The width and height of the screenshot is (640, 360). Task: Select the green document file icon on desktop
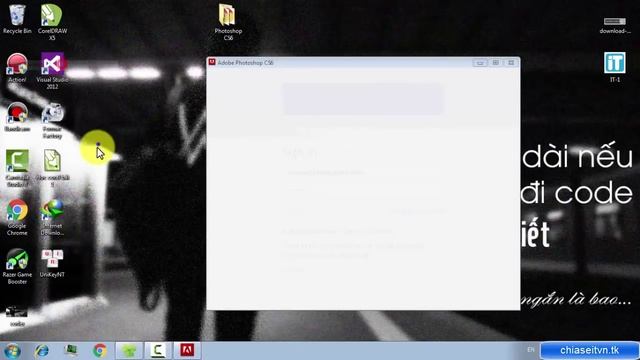(52, 167)
